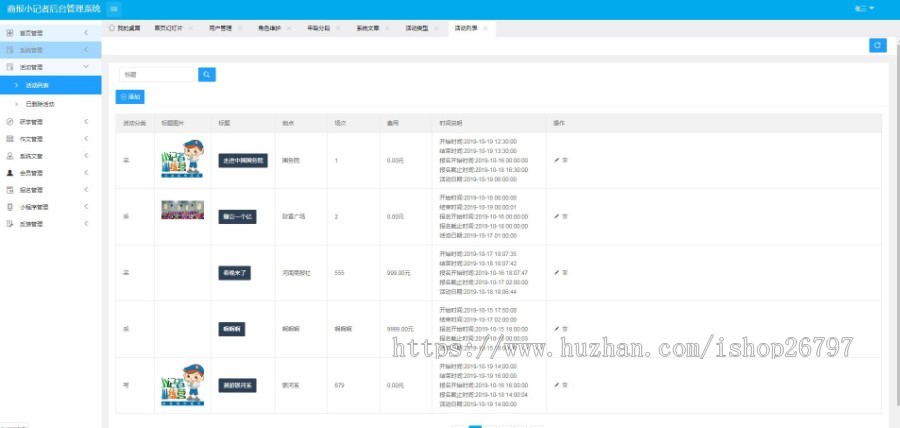Click the 系统文章 sidebar icon

tap(10, 156)
